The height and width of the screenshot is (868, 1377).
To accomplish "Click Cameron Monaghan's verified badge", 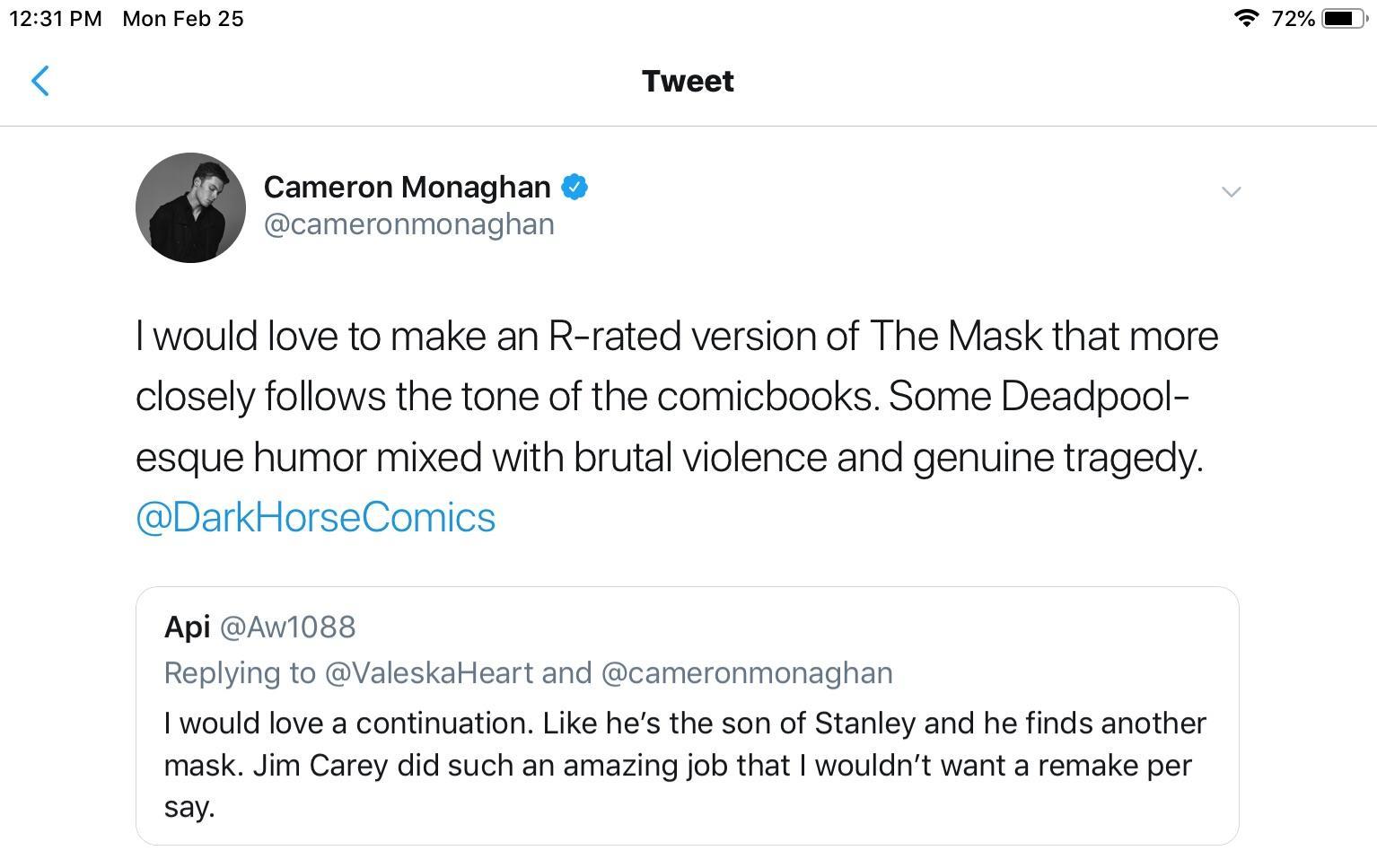I will (575, 187).
